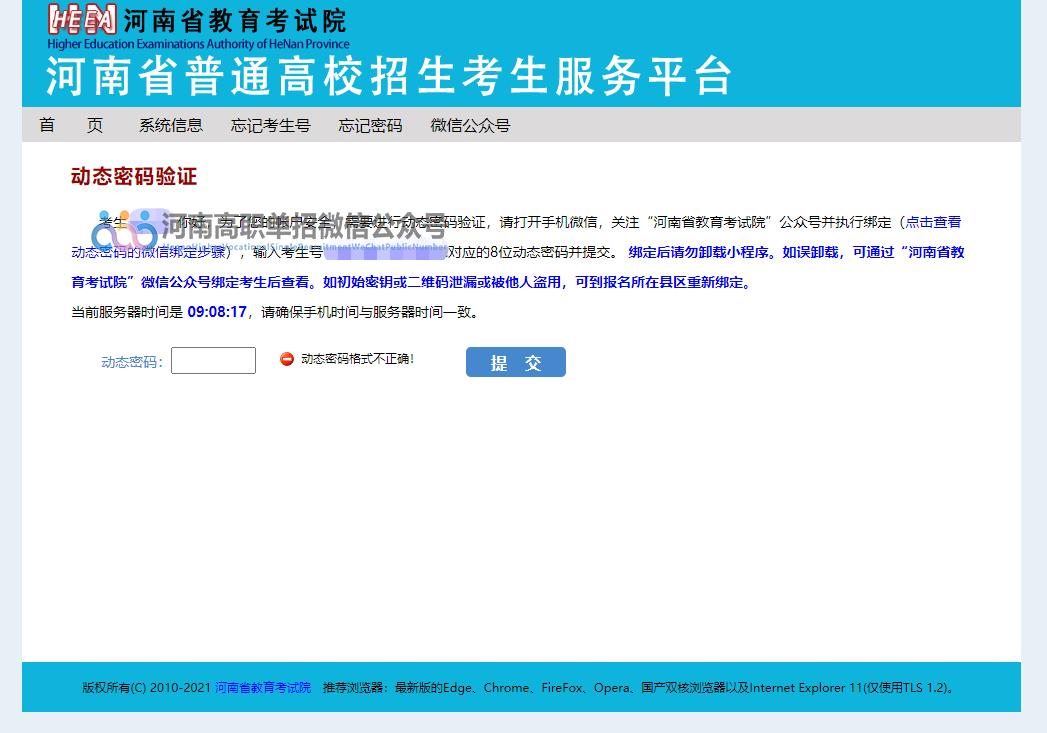1047x733 pixels.
Task: Click the footer 河南省教育考试院 link
Action: [262, 688]
